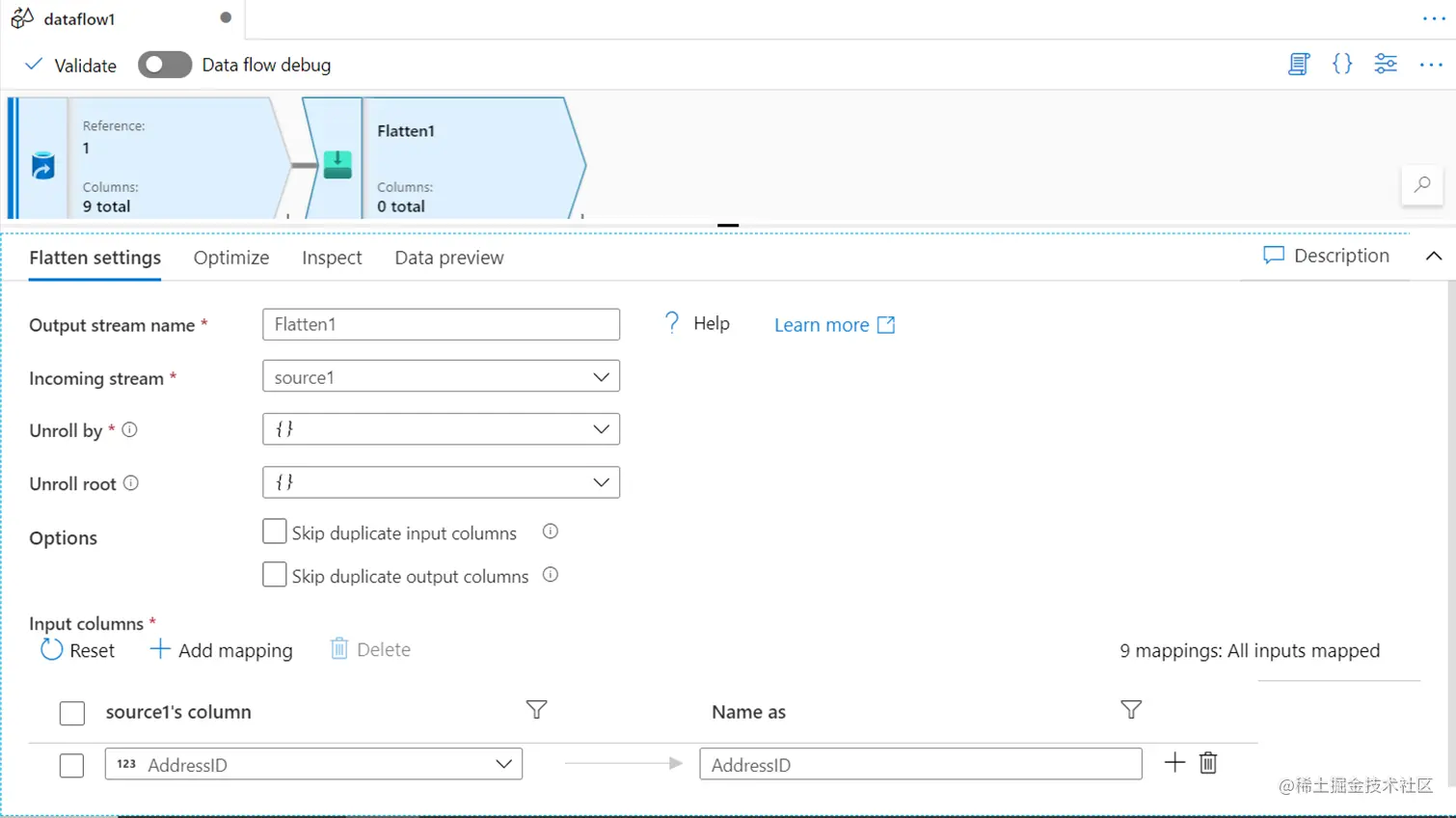The width and height of the screenshot is (1456, 818).
Task: Open the Unroll root dropdown
Action: (441, 482)
